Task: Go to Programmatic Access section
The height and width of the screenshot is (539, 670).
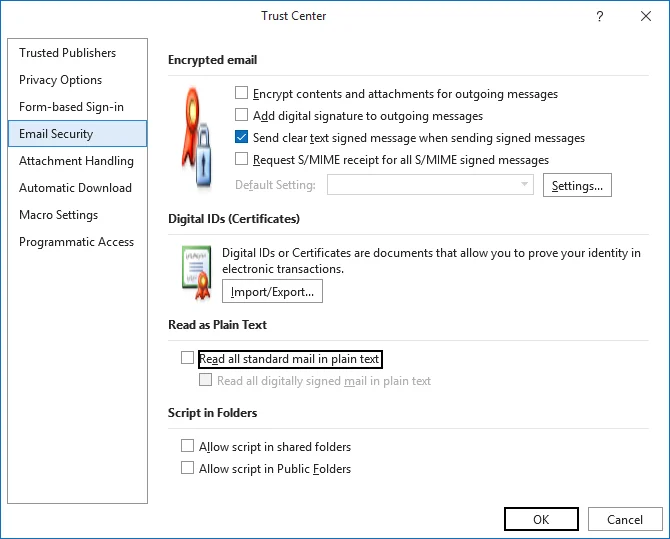Action: coord(77,242)
